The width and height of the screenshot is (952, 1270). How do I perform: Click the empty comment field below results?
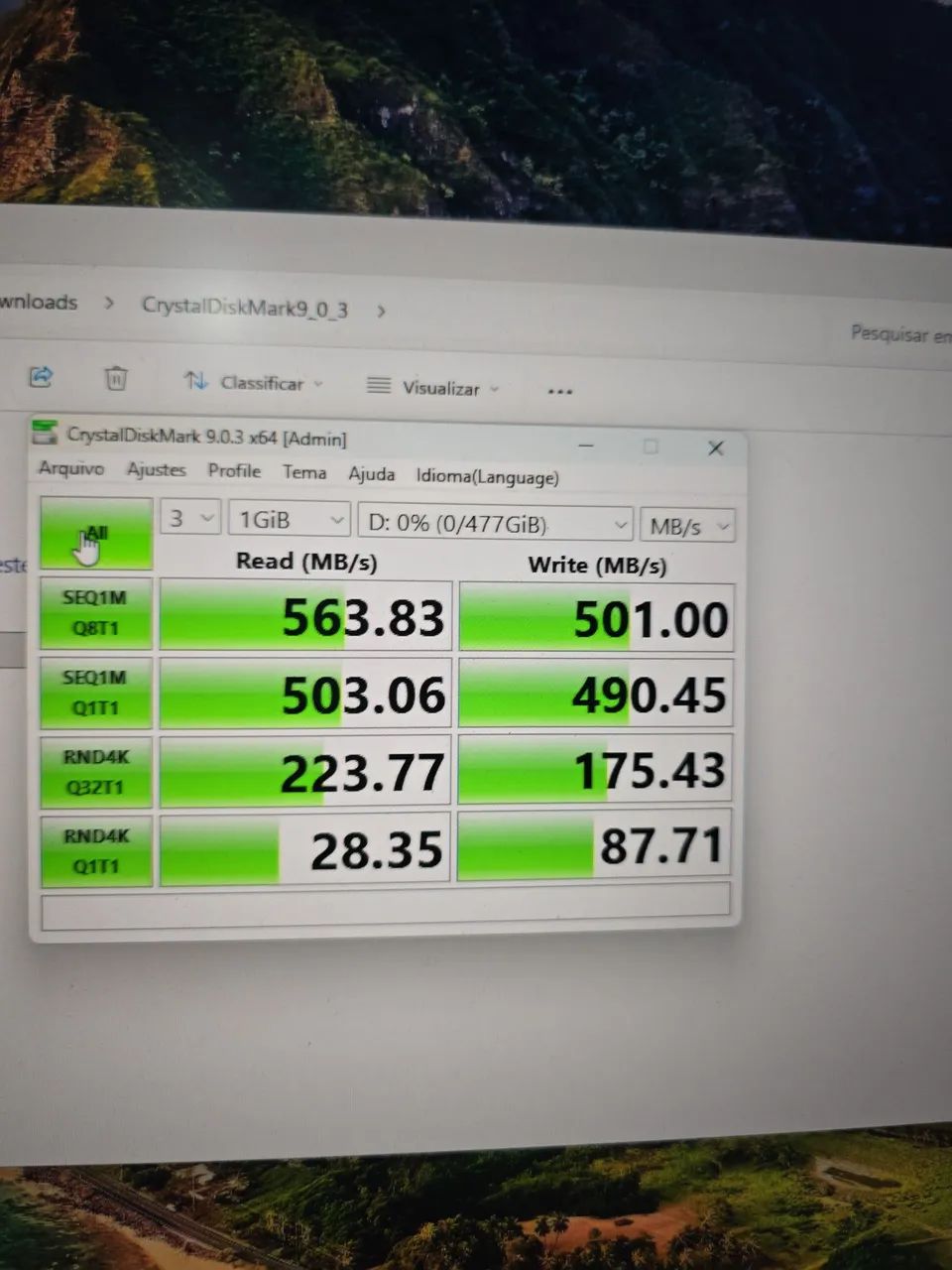pos(386,906)
